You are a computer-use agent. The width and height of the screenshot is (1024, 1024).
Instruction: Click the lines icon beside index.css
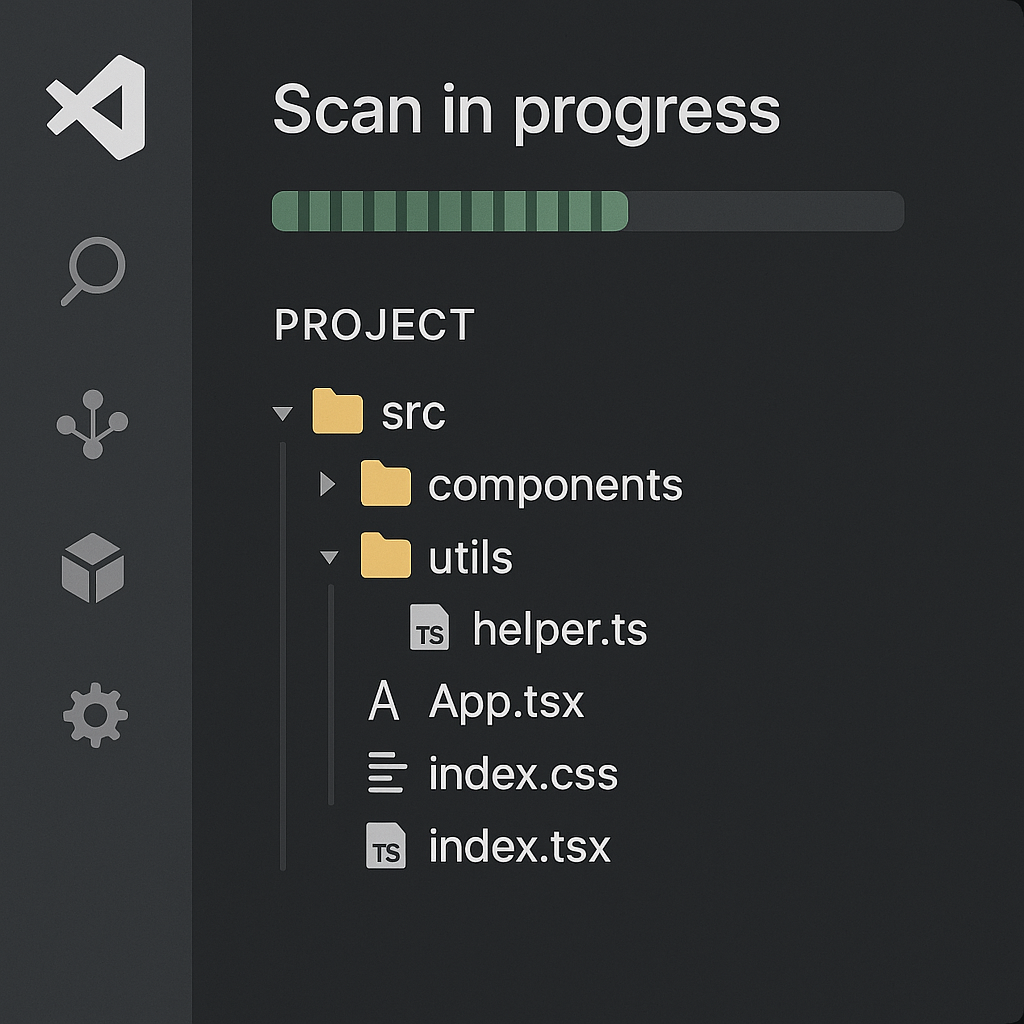(387, 773)
